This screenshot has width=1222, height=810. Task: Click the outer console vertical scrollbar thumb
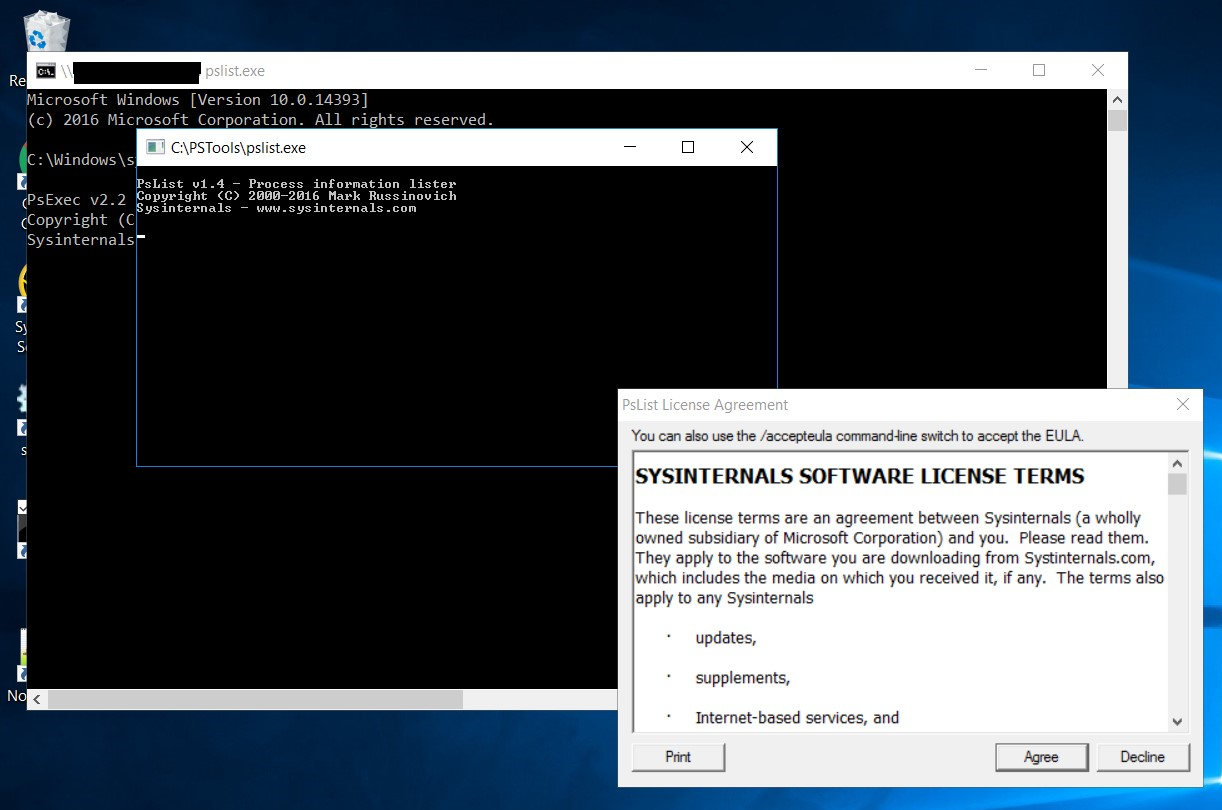point(1117,121)
